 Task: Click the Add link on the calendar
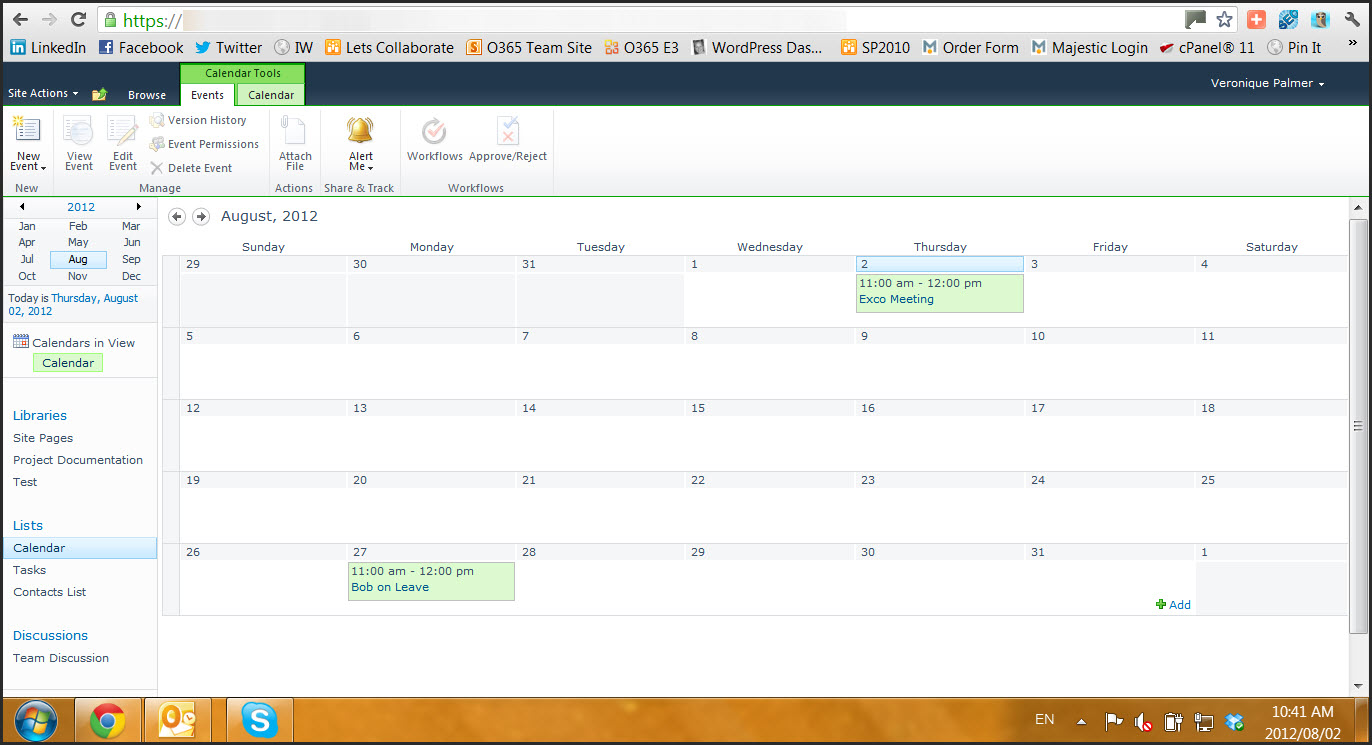(x=1173, y=604)
